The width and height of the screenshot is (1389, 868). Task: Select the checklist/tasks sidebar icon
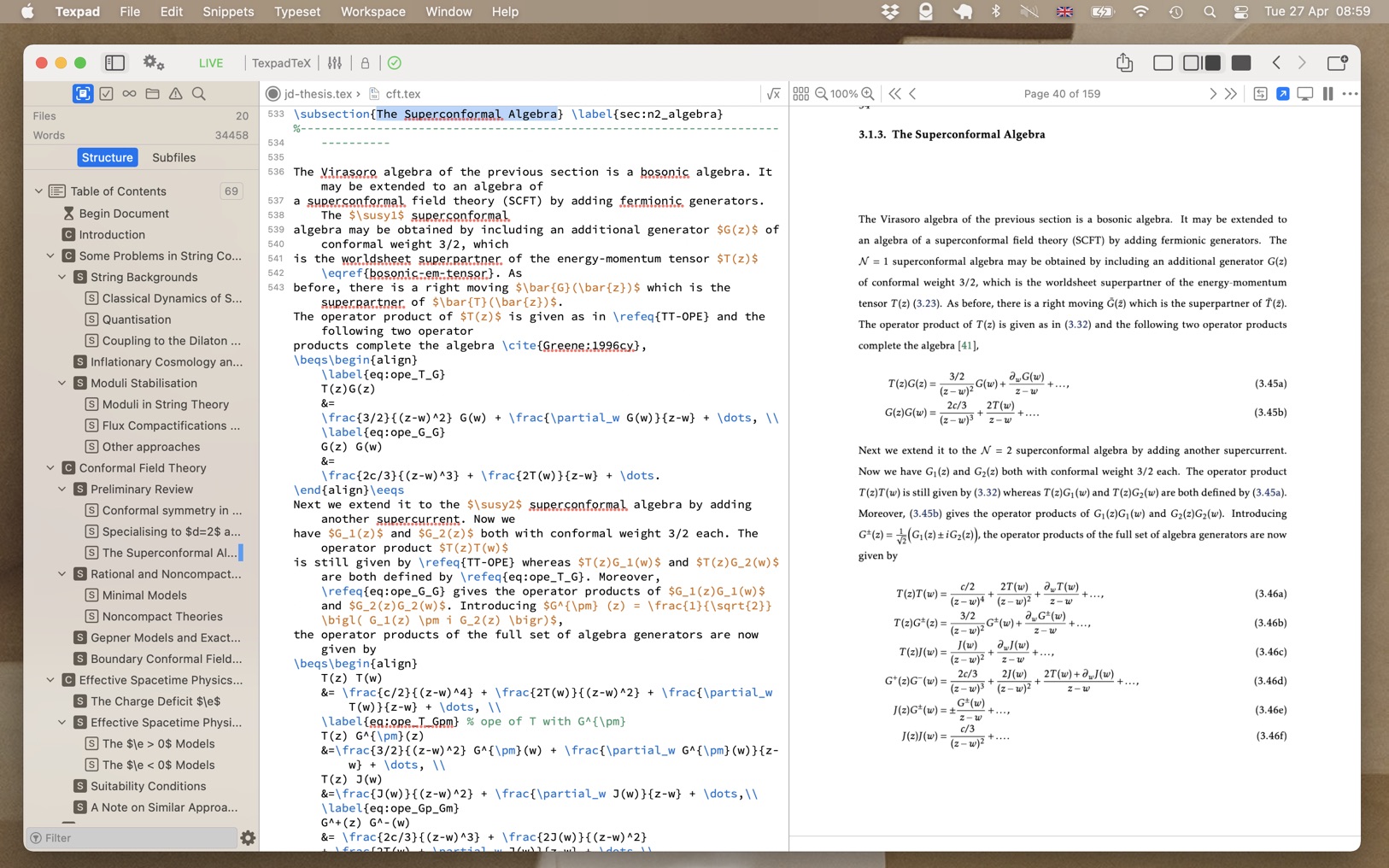(106, 94)
